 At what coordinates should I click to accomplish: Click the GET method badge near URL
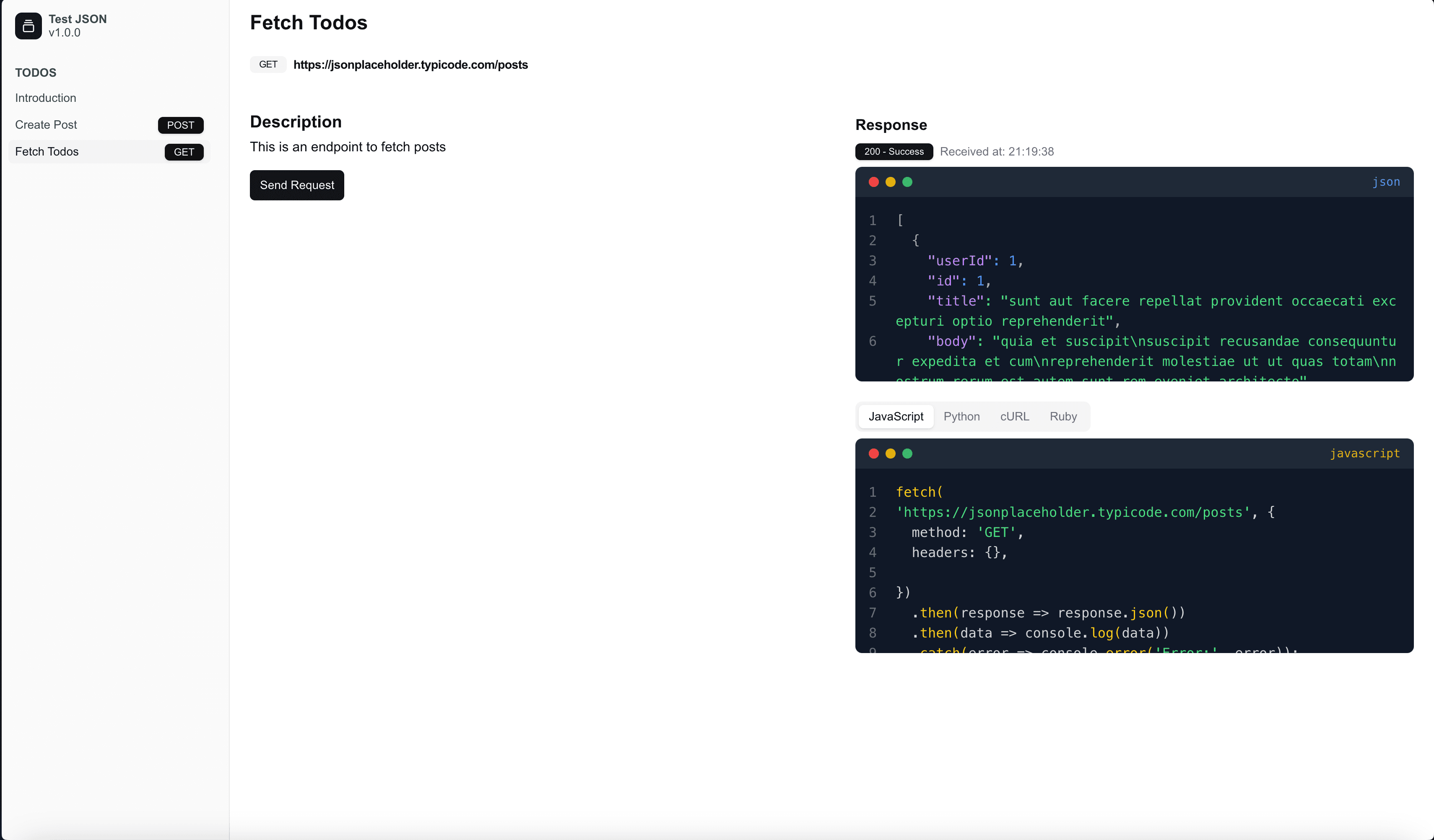click(268, 64)
